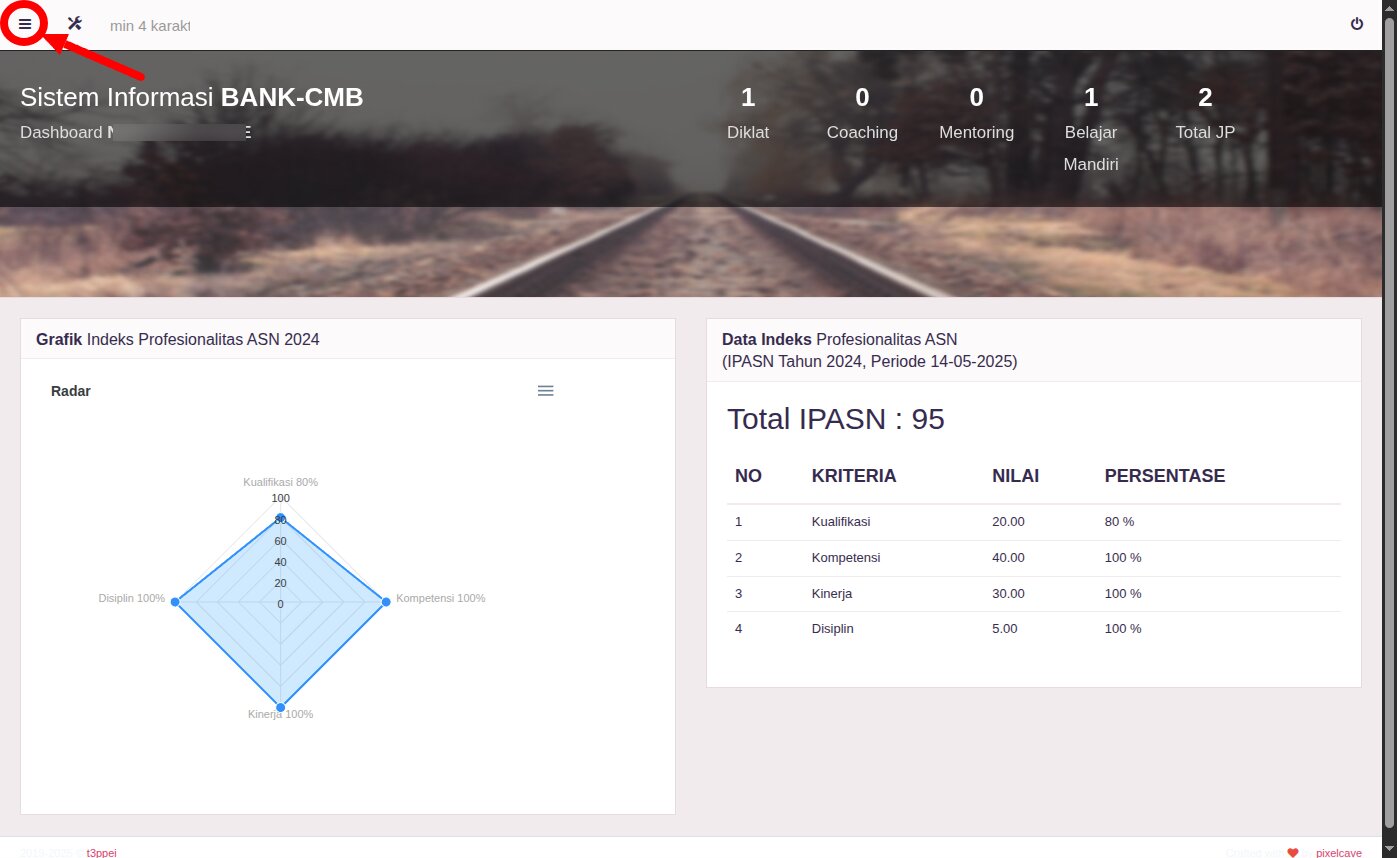The height and width of the screenshot is (858, 1397).
Task: Click the PERSENTASE column header
Action: pos(1165,476)
